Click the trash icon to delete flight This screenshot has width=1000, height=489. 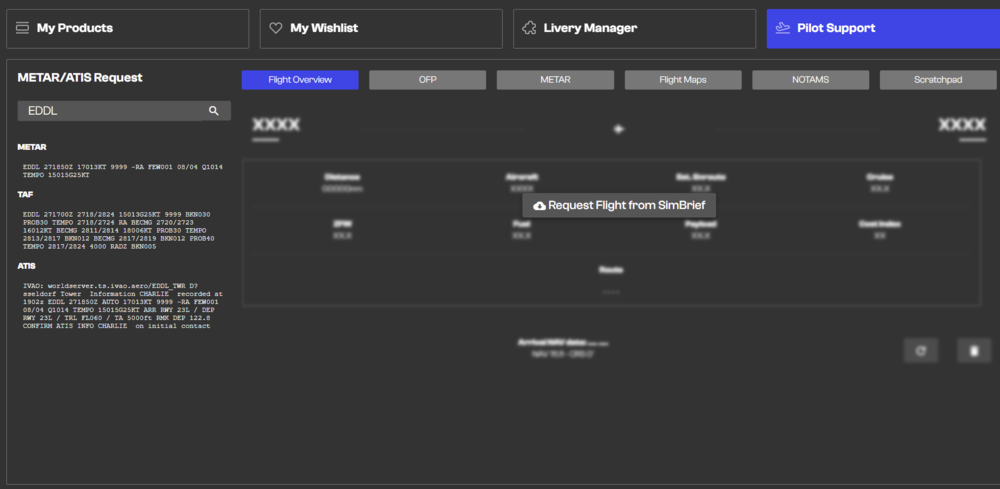pos(973,350)
